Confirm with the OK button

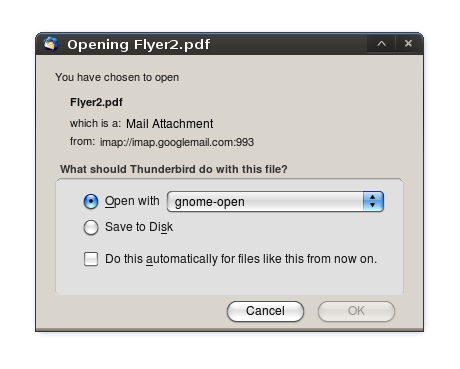tap(356, 311)
